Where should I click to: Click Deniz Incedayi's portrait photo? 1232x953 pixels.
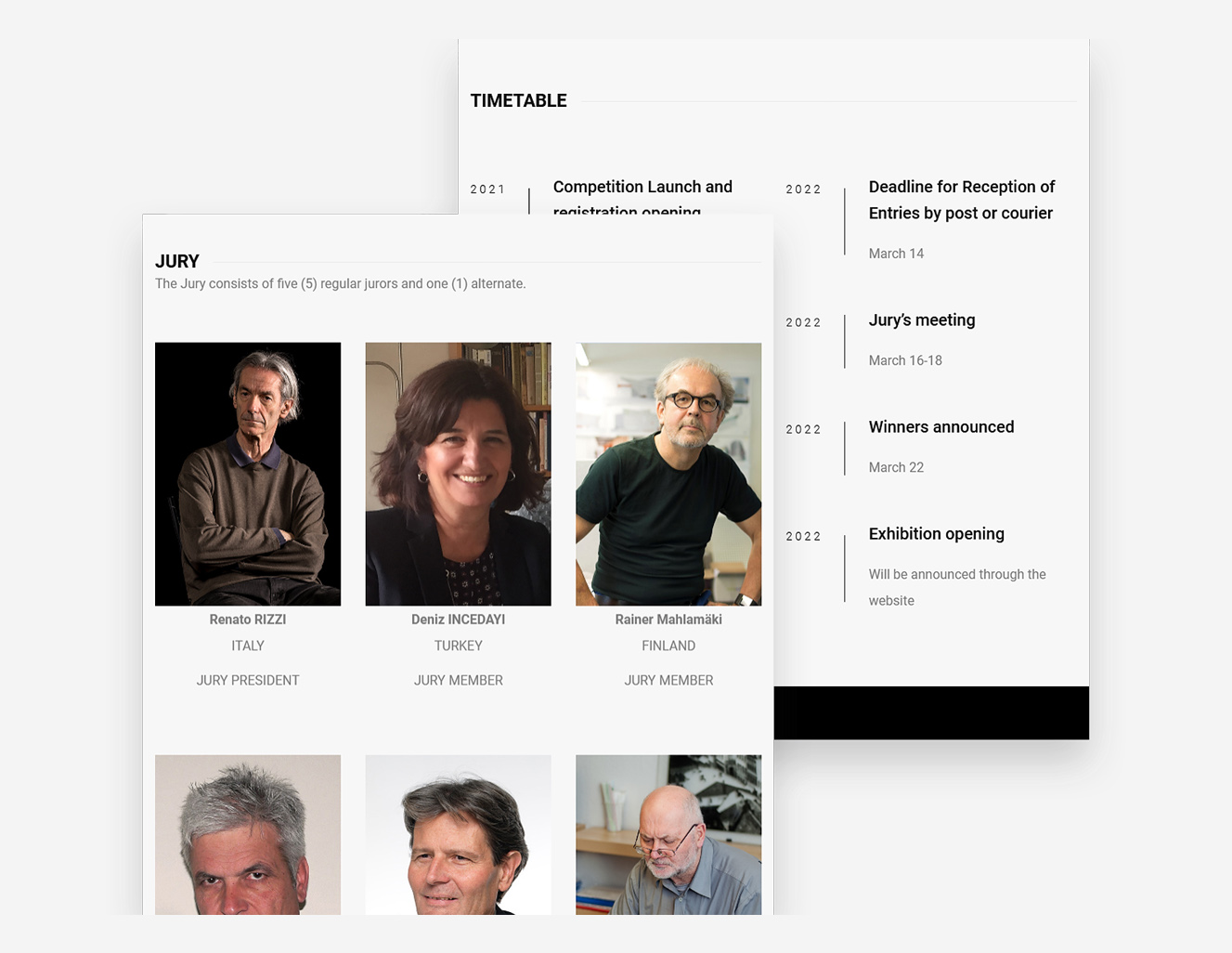(x=458, y=474)
